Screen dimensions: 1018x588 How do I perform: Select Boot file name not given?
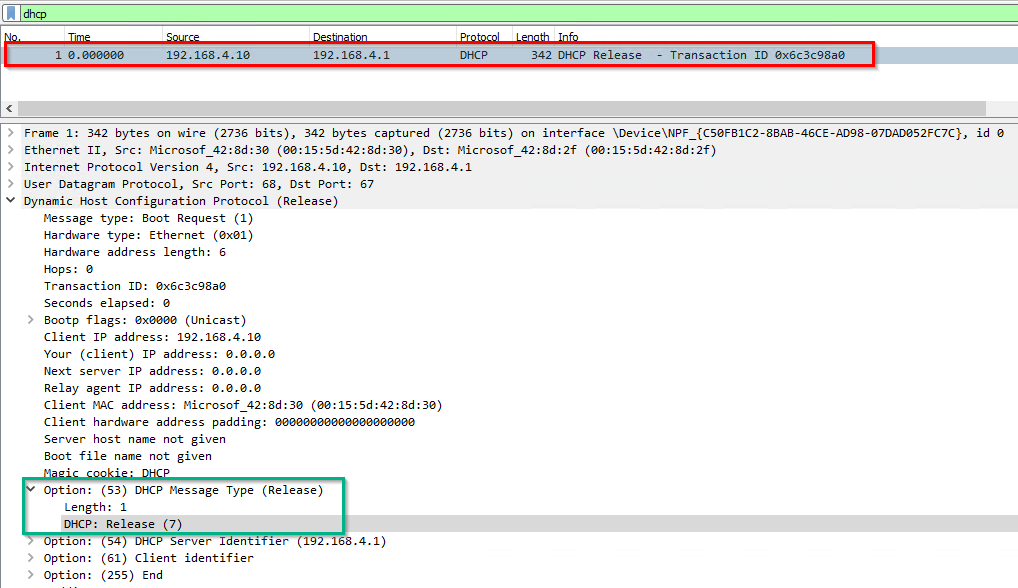127,456
